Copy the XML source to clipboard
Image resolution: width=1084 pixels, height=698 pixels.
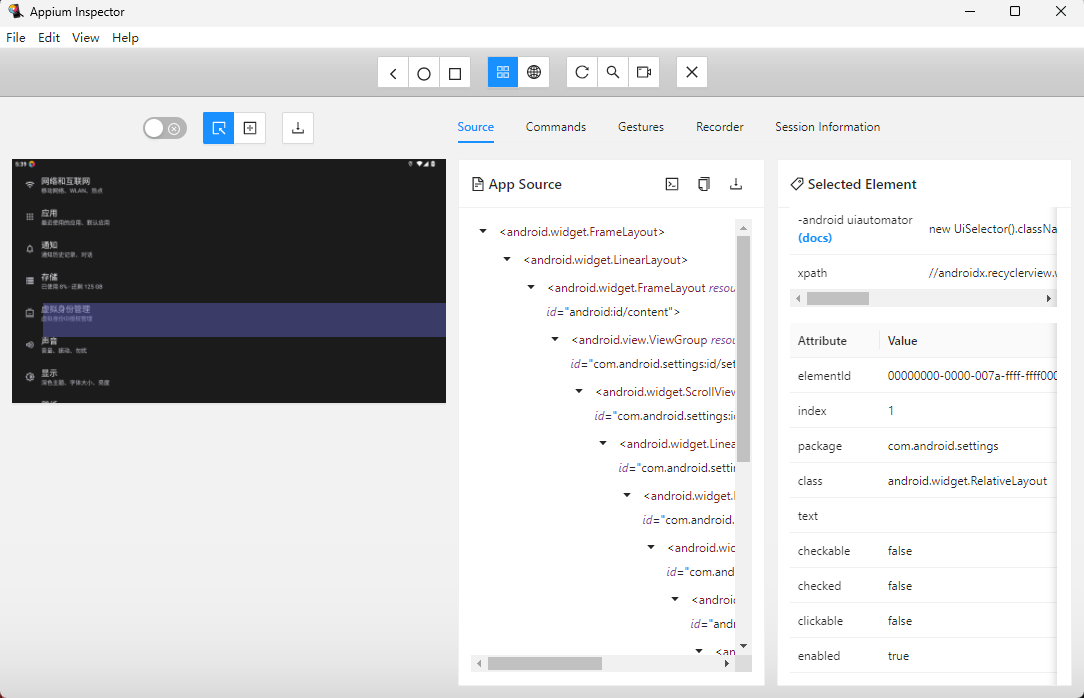pyautogui.click(x=703, y=184)
